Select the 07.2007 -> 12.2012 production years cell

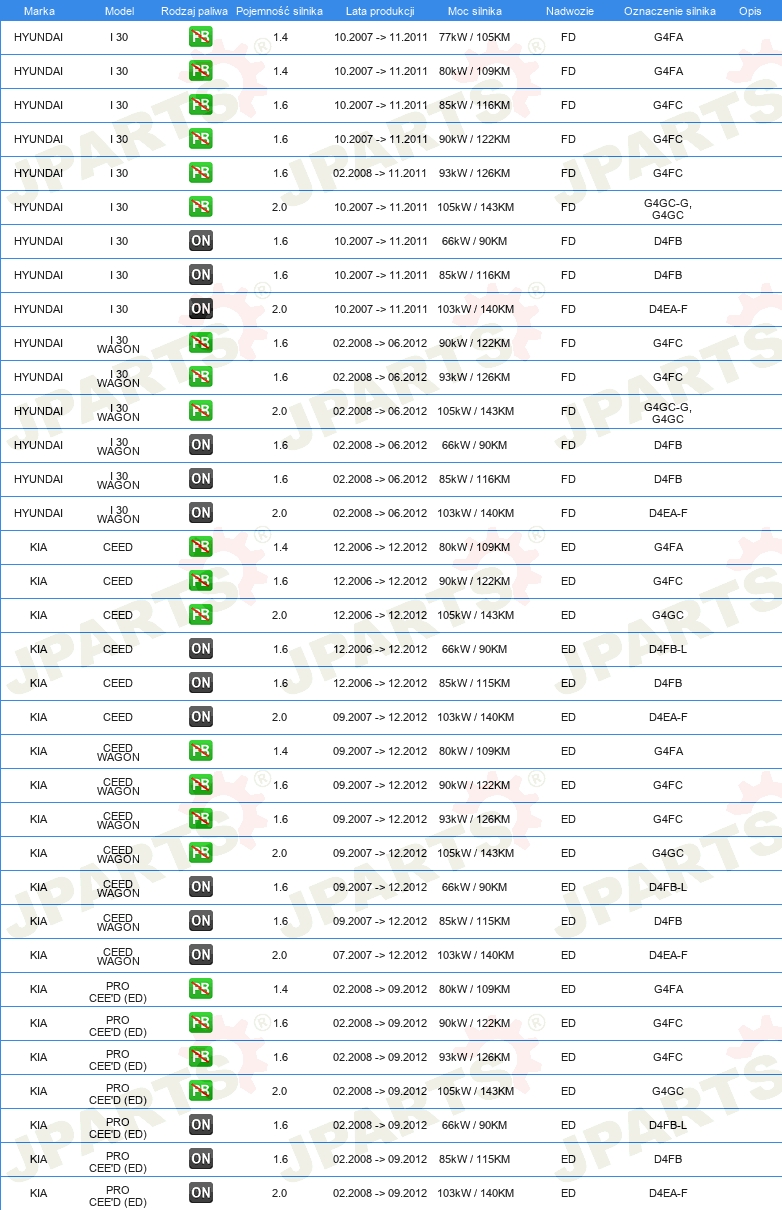380,956
